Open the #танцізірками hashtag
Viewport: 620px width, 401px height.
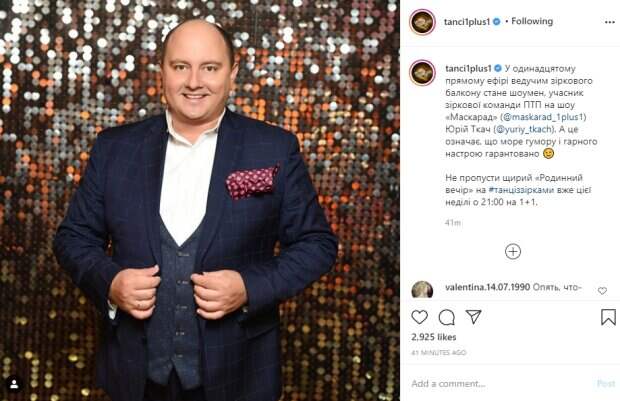522,190
